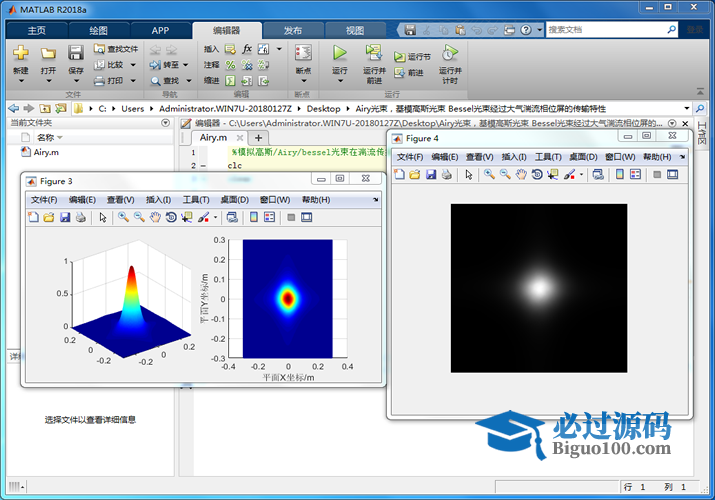Open the Run (运行) dropdown arrow
This screenshot has width=715, height=500.
pos(340,81)
